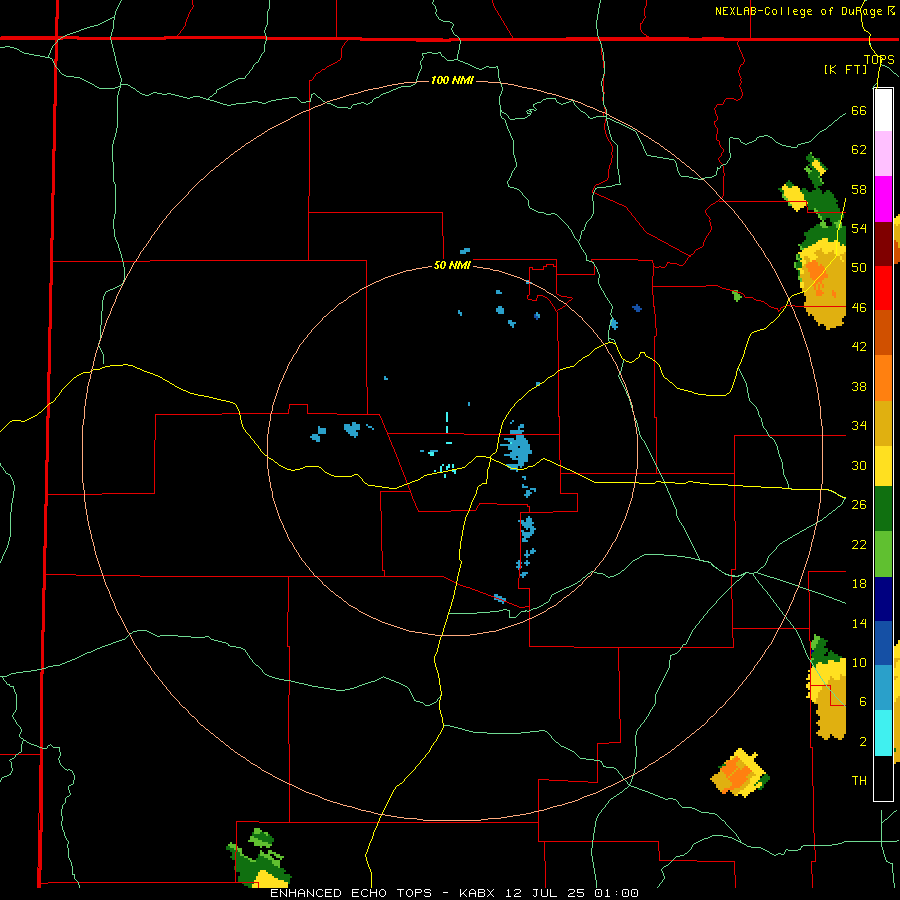Click the sky blue legend band above cyan
The width and height of the screenshot is (900, 900).
(883, 687)
